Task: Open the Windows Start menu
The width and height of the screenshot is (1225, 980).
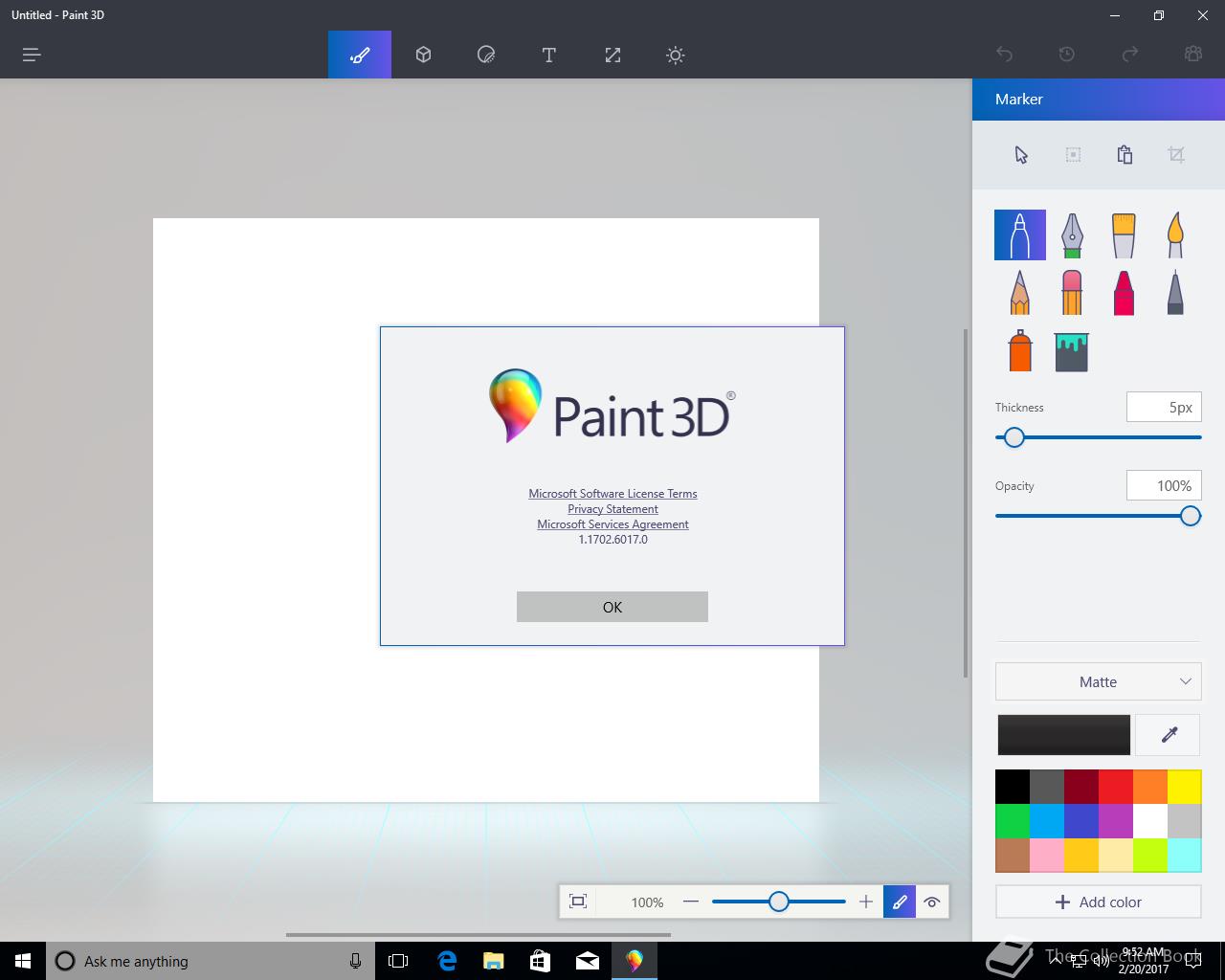Action: click(x=23, y=961)
